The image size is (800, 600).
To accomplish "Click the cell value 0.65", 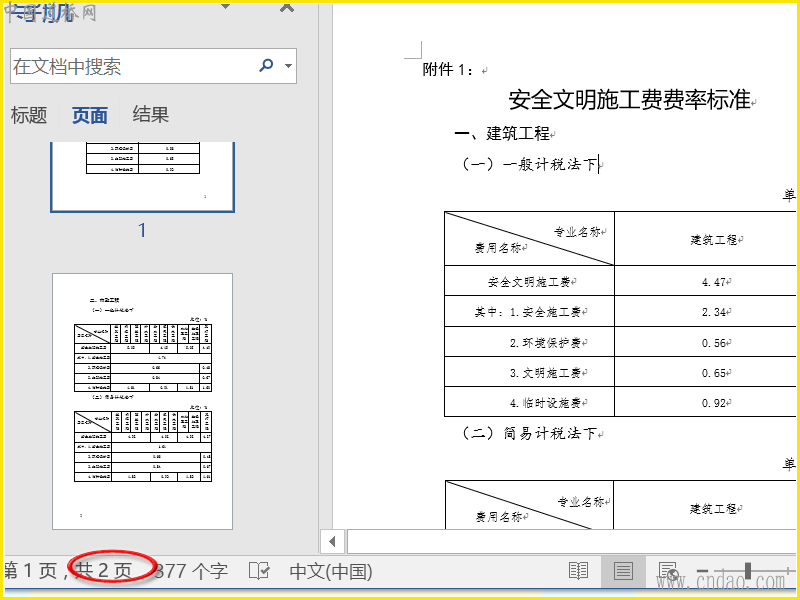I will [713, 373].
